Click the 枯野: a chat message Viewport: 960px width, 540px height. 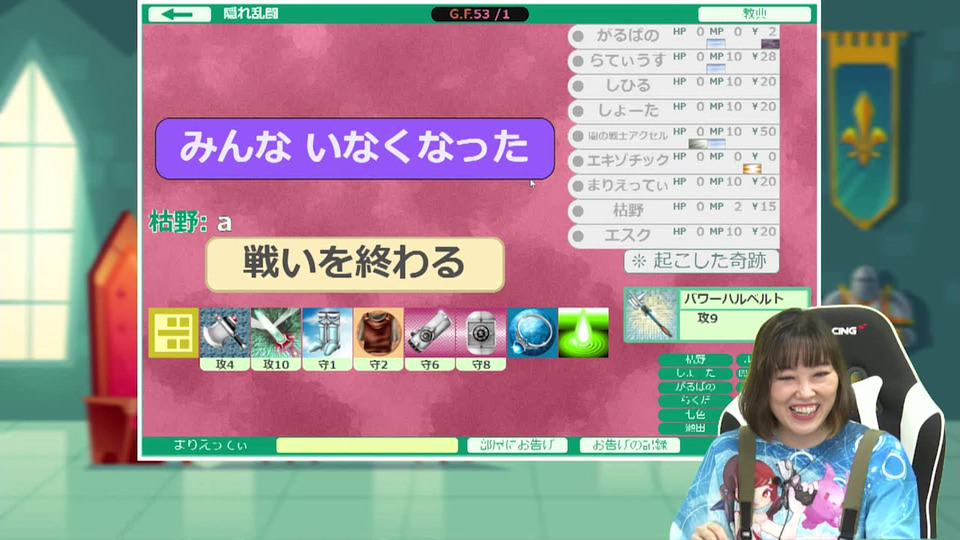point(190,222)
